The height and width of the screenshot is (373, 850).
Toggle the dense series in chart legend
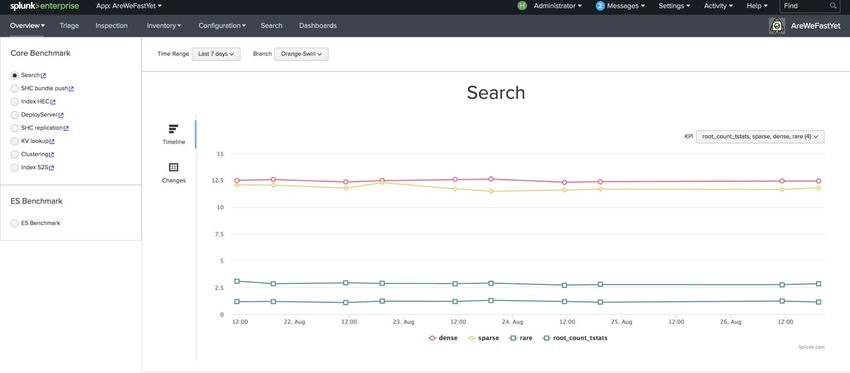(443, 338)
